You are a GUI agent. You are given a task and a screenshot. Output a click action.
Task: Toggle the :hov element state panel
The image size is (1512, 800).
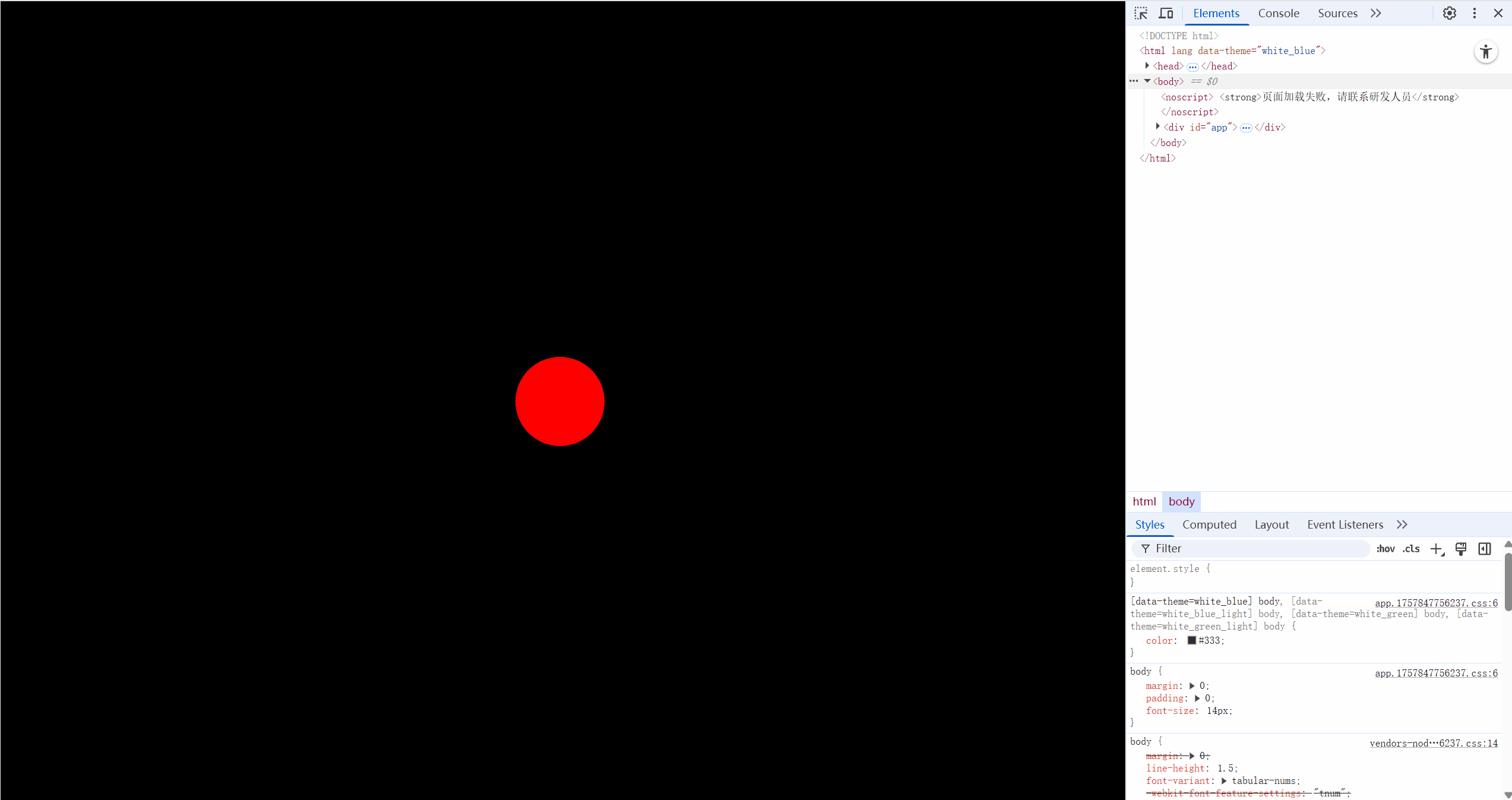[1385, 549]
